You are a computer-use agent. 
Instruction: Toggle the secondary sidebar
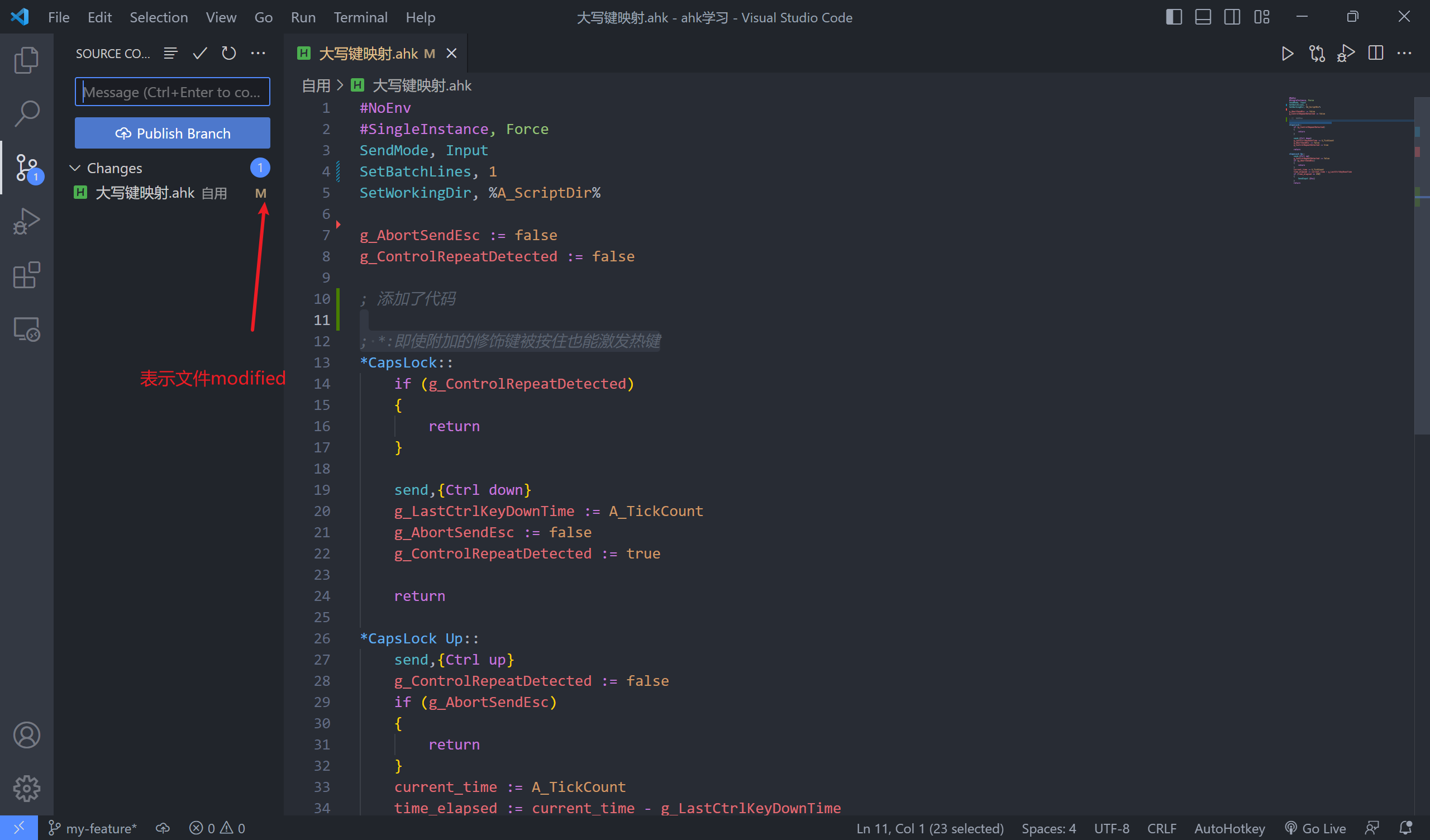click(x=1232, y=17)
